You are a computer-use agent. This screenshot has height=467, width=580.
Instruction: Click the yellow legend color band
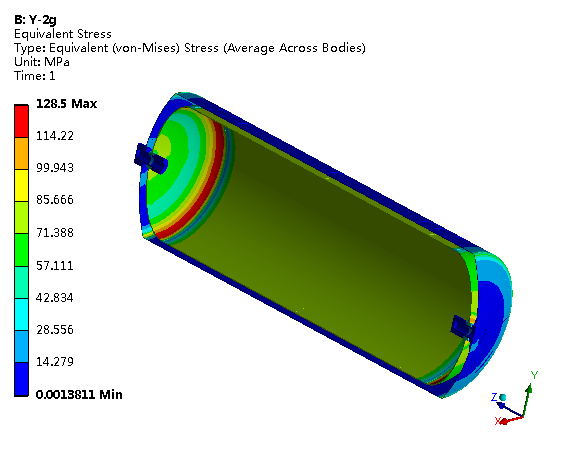[21, 185]
